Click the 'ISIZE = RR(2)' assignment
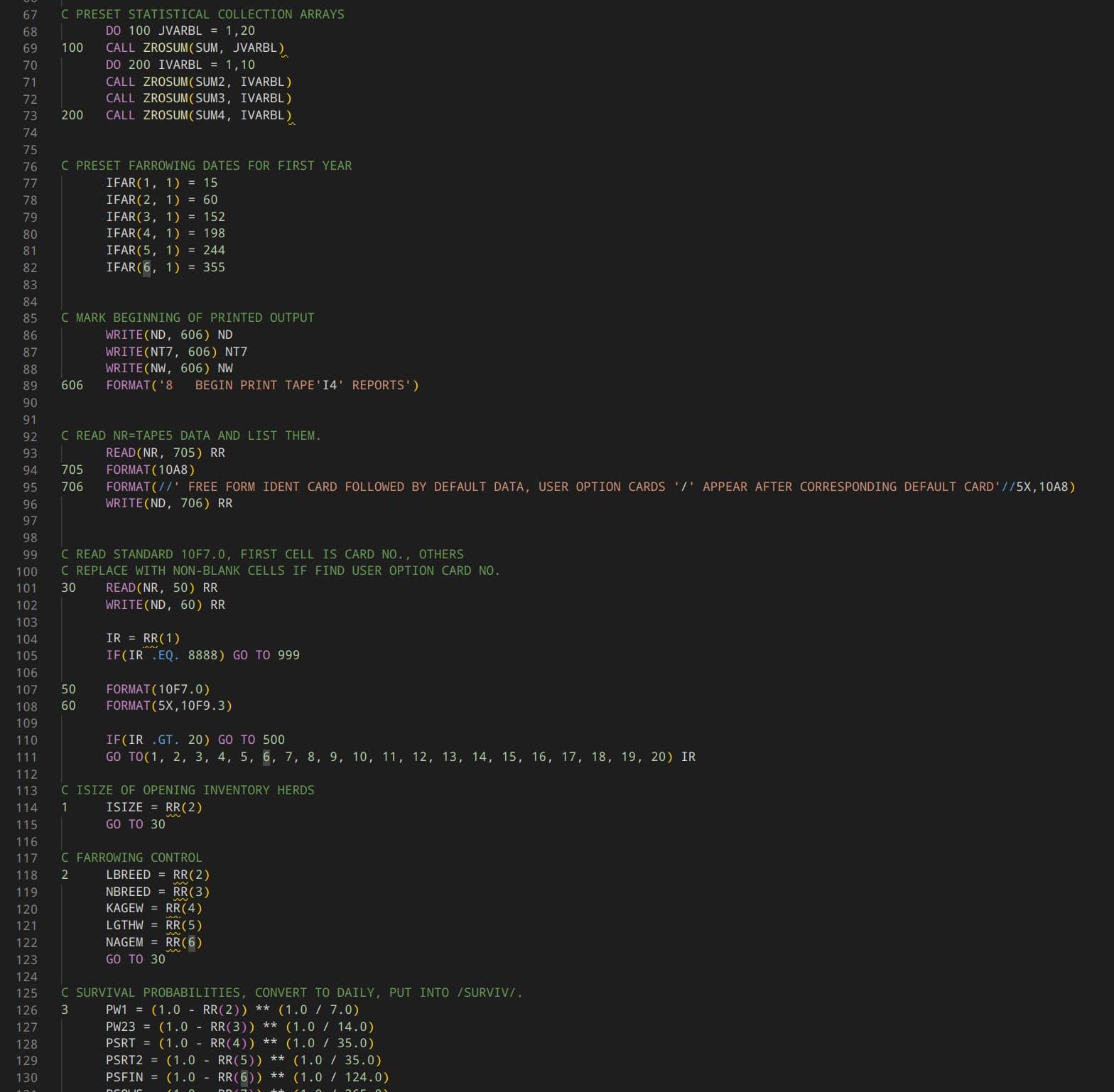This screenshot has width=1114, height=1092. 154,807
